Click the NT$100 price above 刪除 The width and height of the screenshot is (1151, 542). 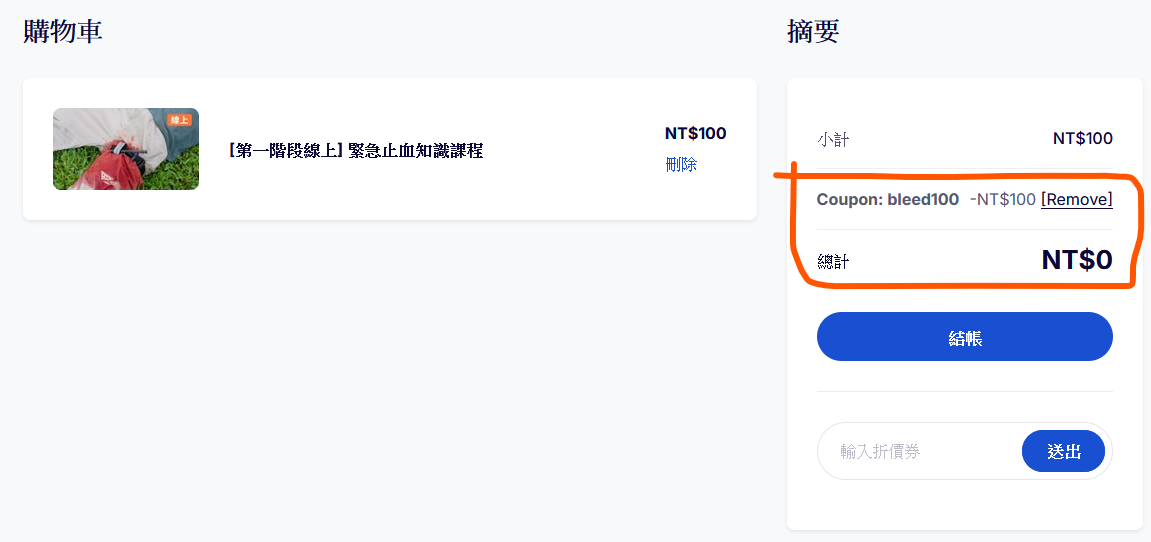[695, 133]
